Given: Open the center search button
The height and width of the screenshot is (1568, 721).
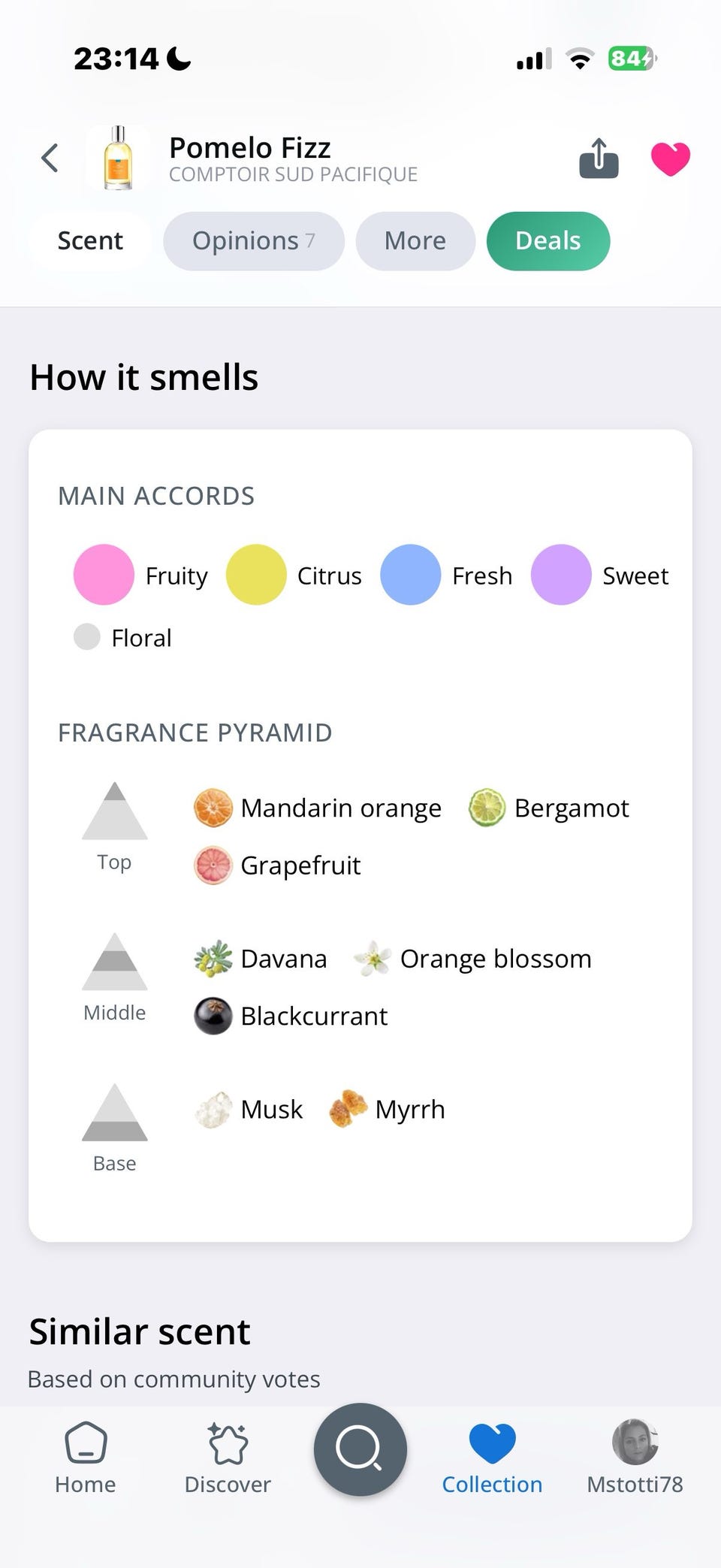Looking at the screenshot, I should 360,1449.
